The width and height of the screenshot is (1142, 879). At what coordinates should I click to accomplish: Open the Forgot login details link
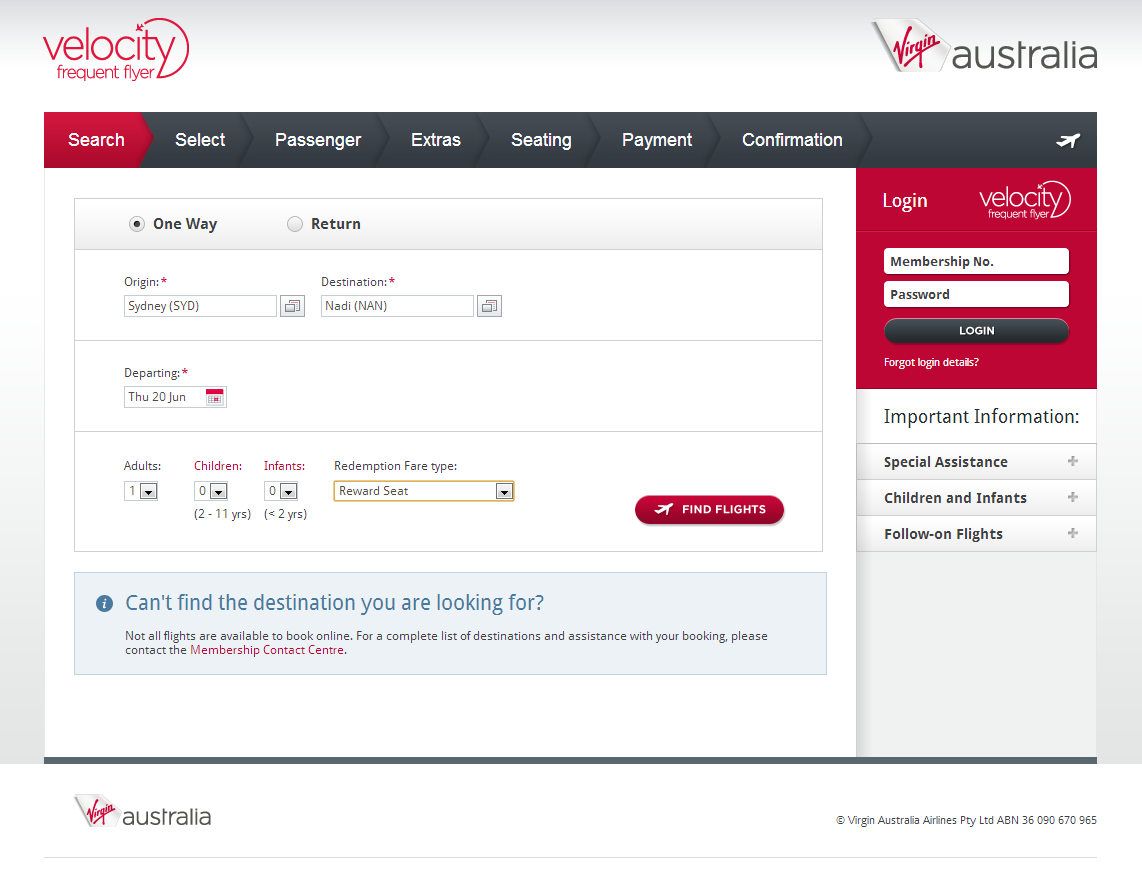931,362
